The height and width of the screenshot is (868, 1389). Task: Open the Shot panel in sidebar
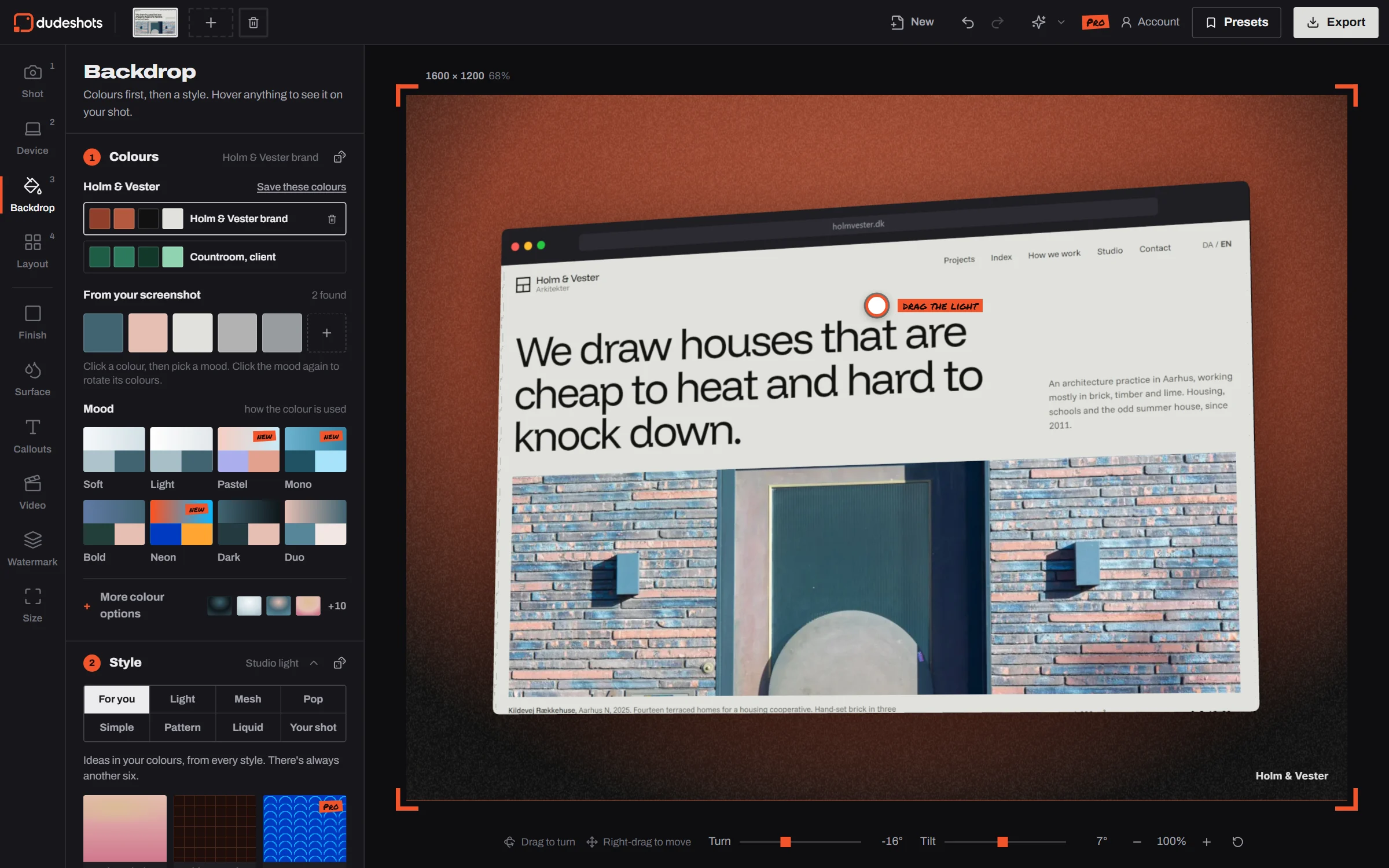[x=32, y=81]
